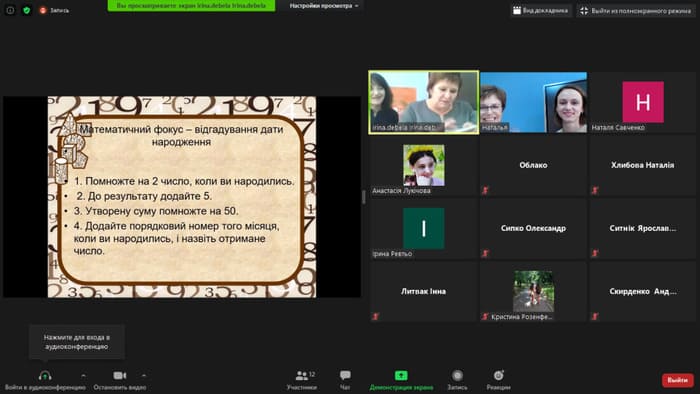700x394 pixels.
Task: Click the Stop Video camera icon
Action: 120,376
